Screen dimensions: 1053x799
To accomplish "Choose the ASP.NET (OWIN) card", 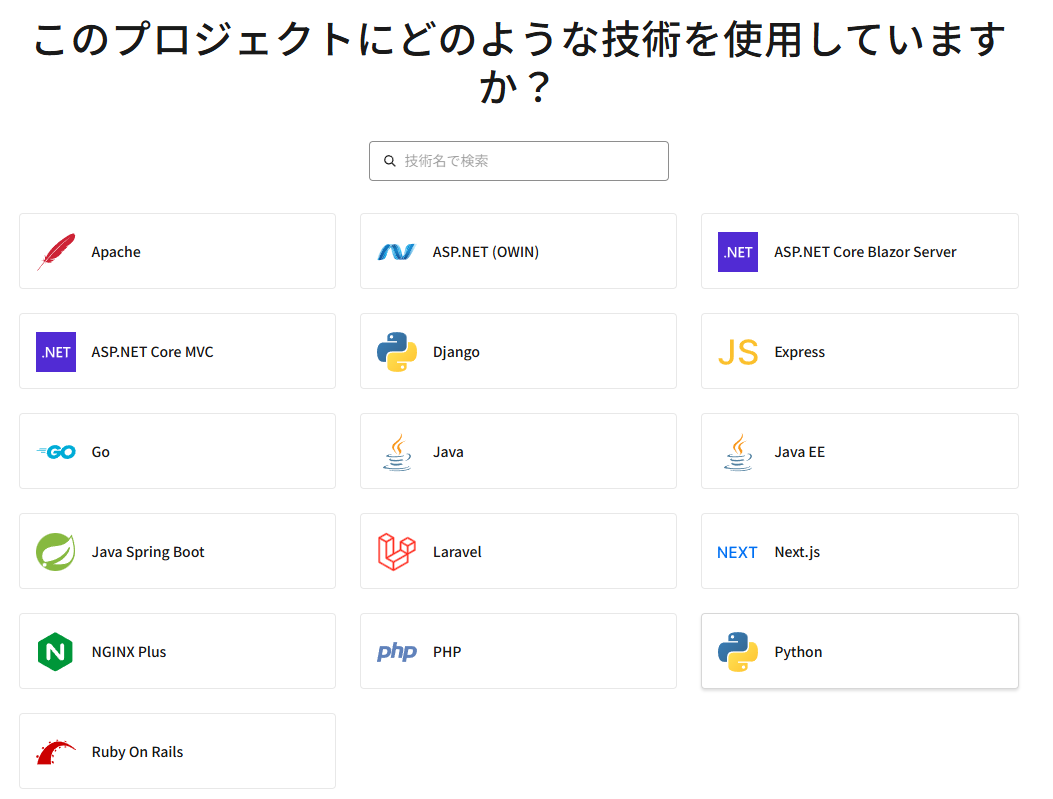I will click(518, 252).
